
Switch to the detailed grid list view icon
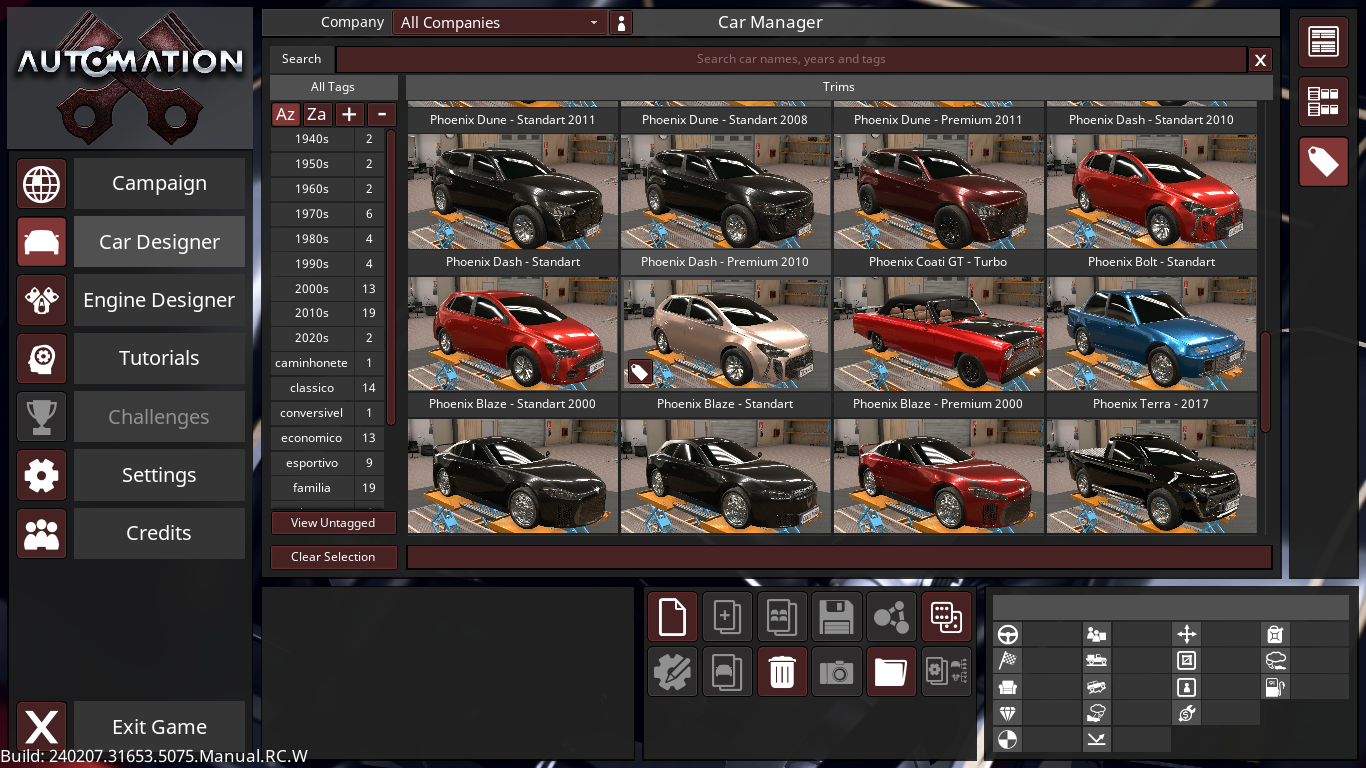pyautogui.click(x=1323, y=102)
